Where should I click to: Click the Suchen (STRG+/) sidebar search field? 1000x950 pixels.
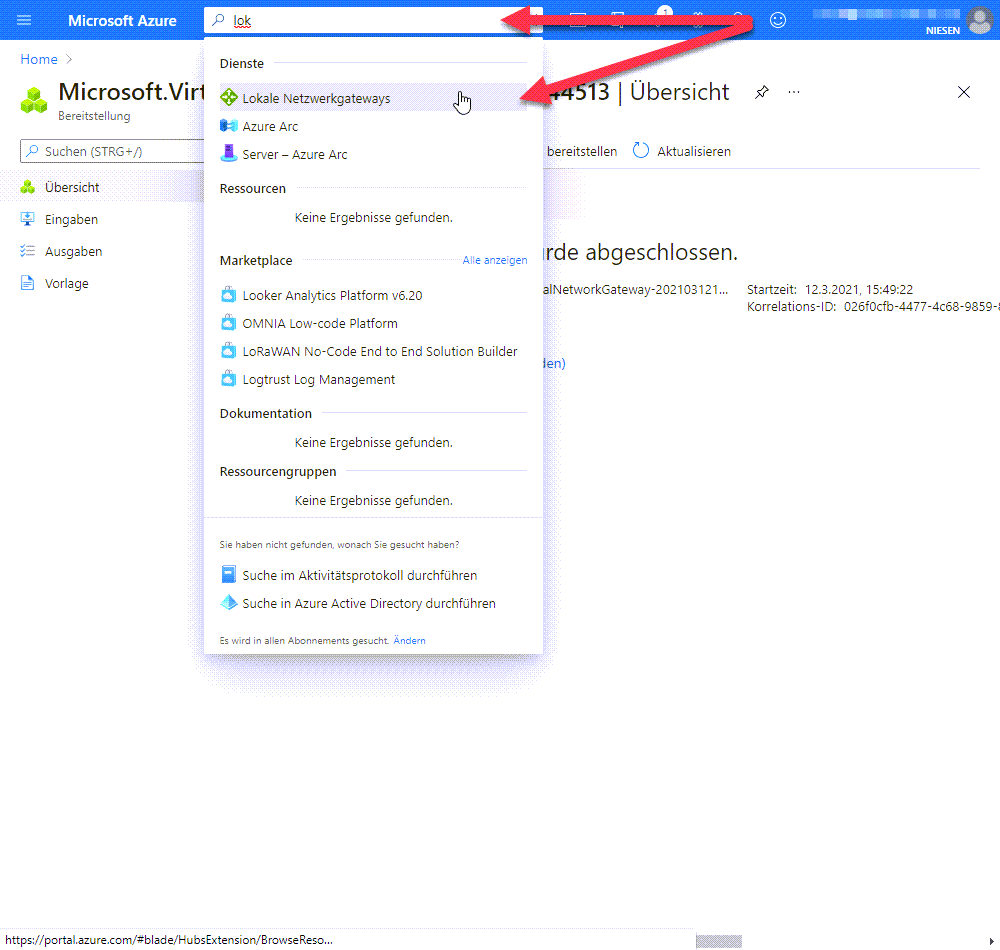tap(112, 151)
